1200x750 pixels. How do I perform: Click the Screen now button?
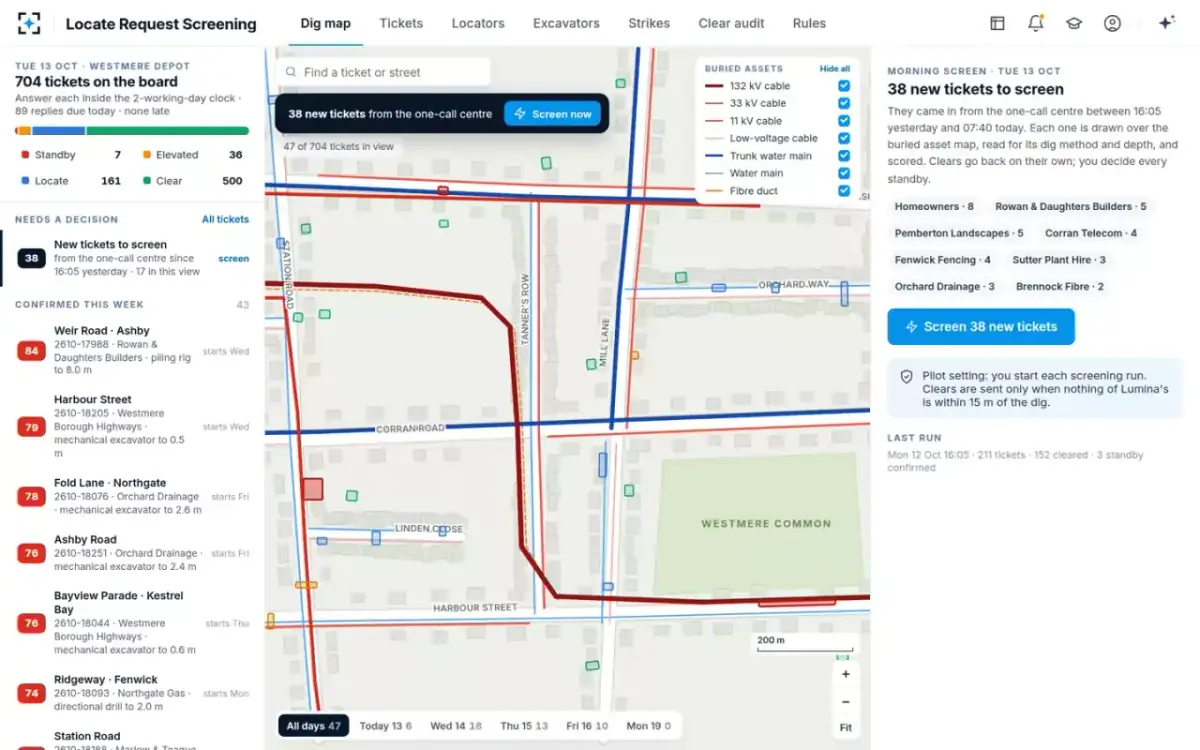click(552, 114)
